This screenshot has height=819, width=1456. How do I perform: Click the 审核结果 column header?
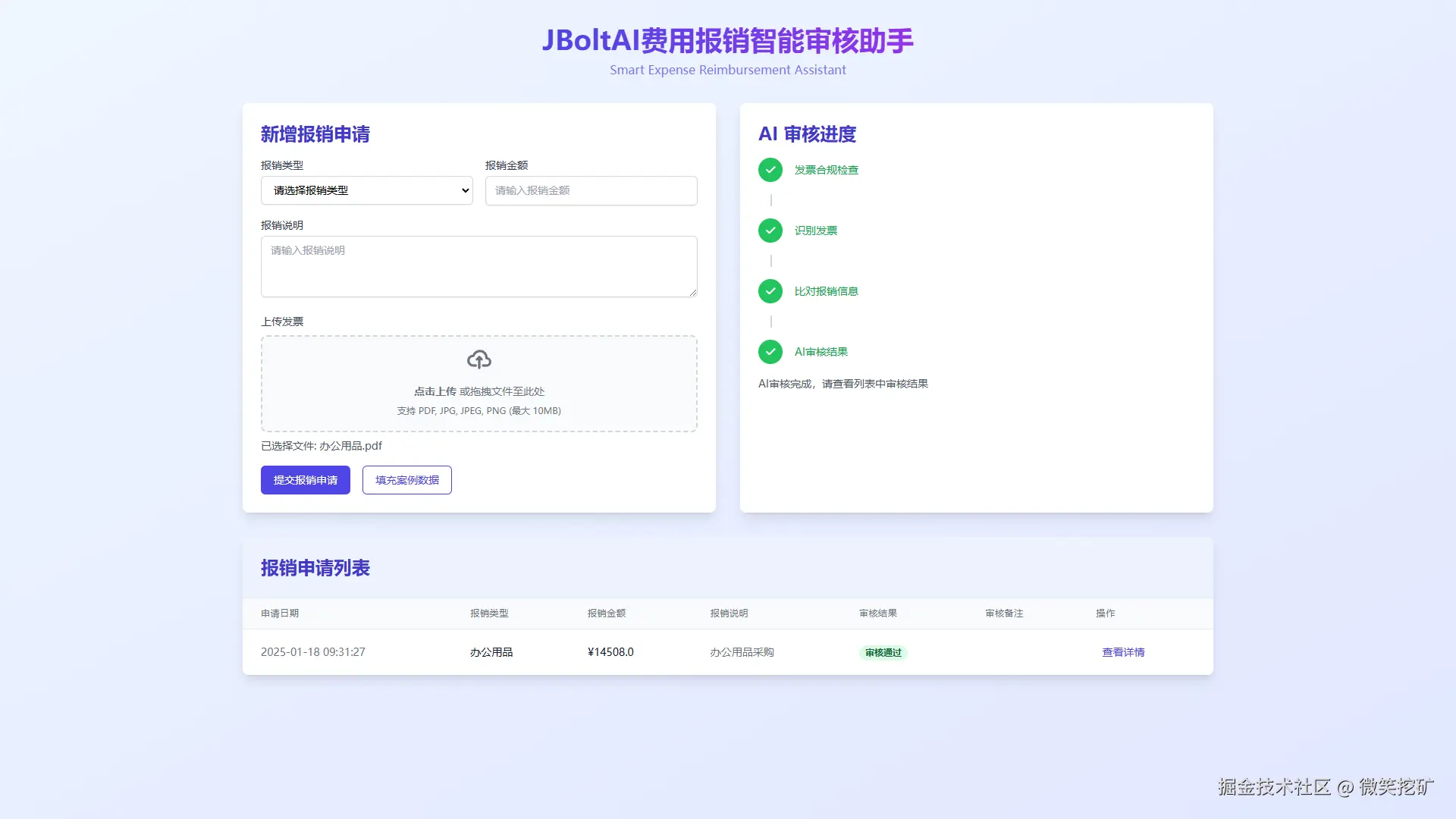click(x=878, y=613)
